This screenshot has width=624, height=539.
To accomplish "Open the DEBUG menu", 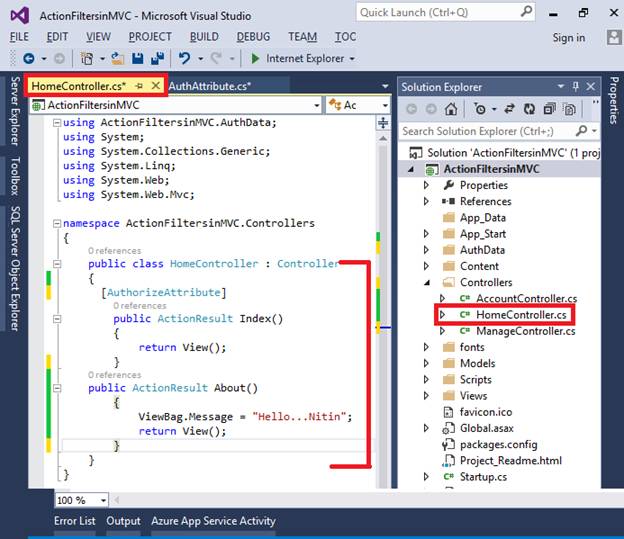I will tap(253, 37).
